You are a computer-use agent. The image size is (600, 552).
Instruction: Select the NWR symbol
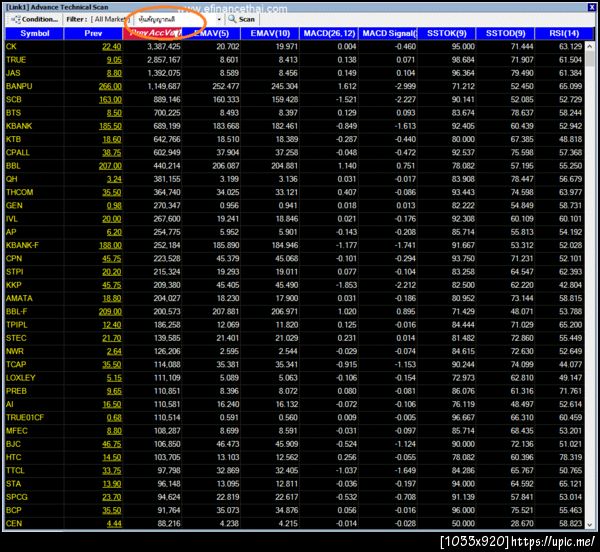(15, 352)
